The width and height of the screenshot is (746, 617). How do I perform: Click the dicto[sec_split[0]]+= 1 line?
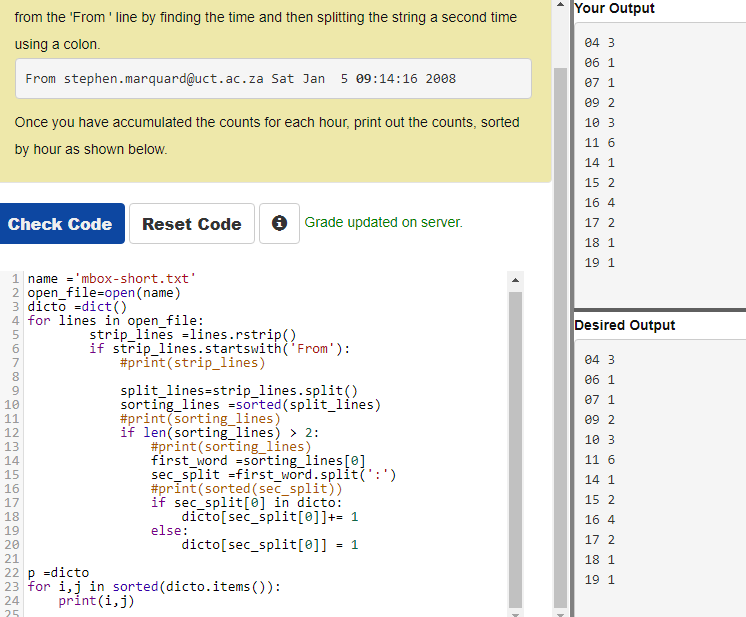pyautogui.click(x=270, y=517)
